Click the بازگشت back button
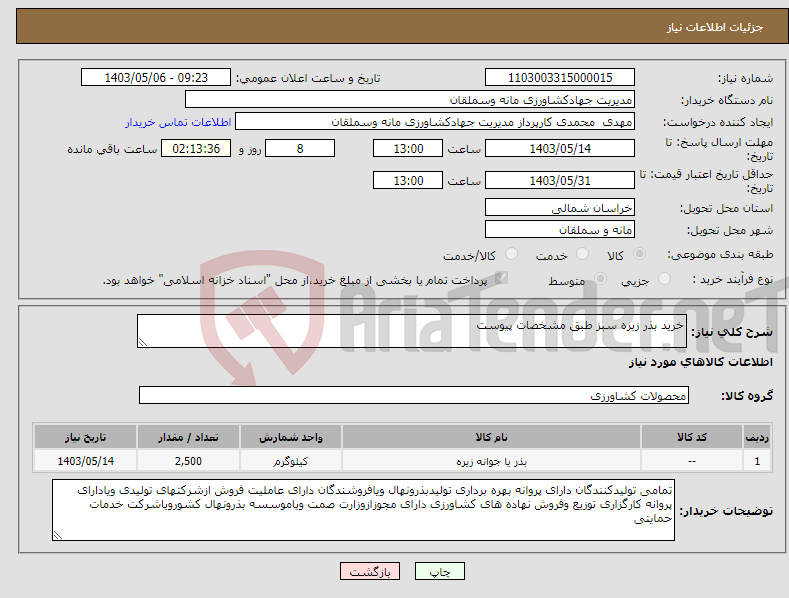Viewport: 789px width, 598px height. 370,571
